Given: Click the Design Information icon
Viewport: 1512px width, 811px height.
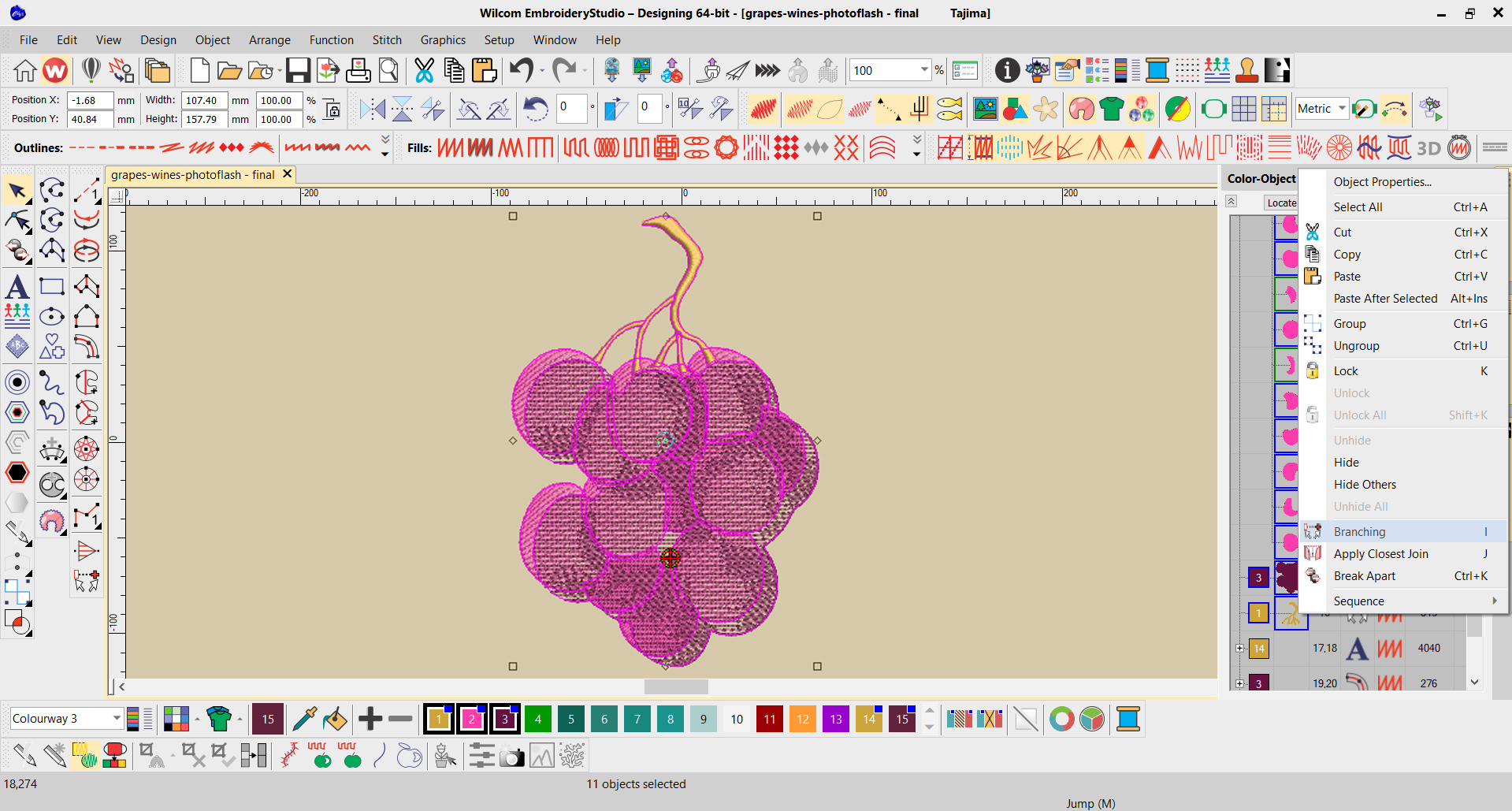Looking at the screenshot, I should click(x=1006, y=71).
